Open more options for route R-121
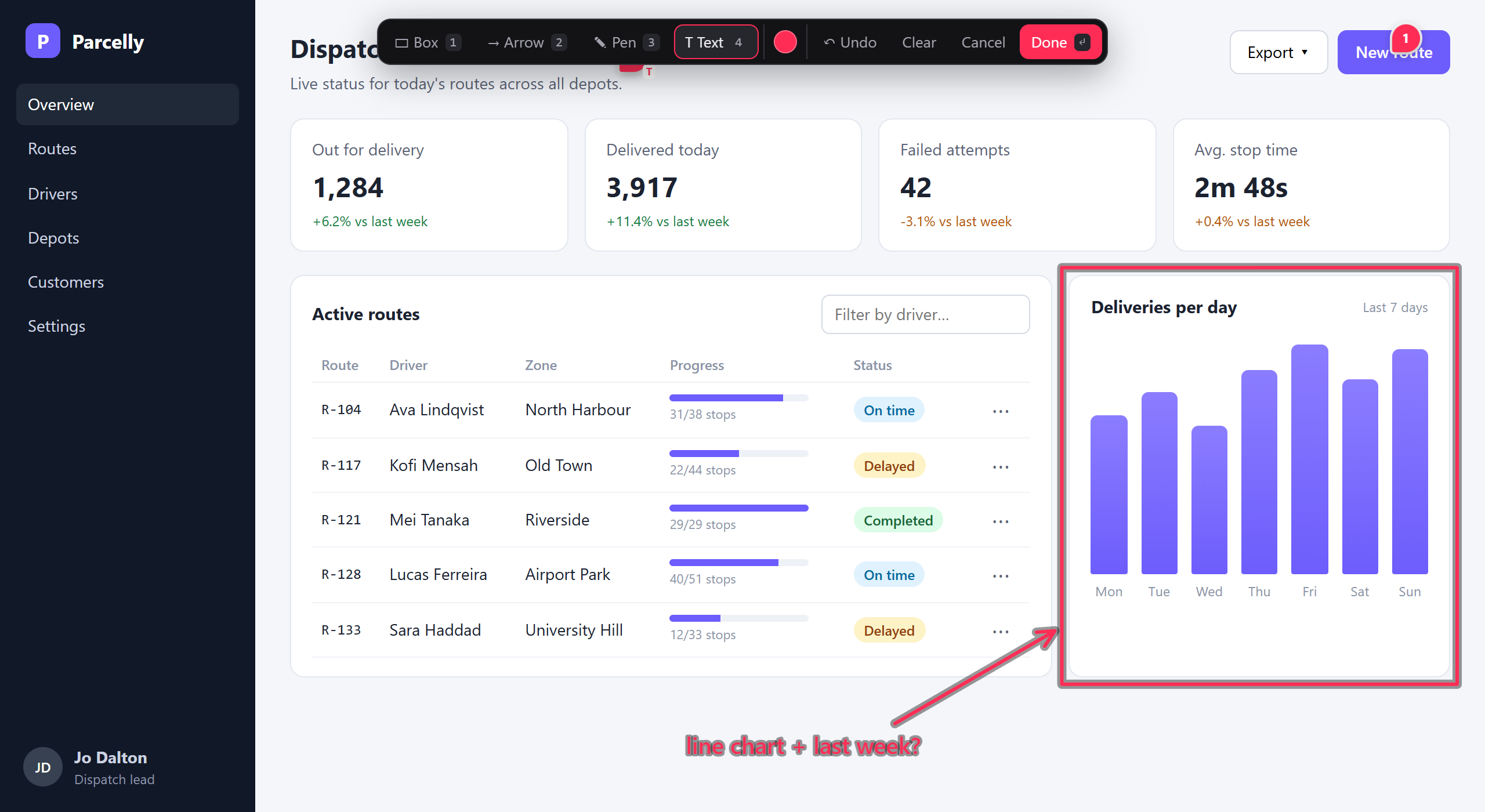Viewport: 1485px width, 812px height. [x=1001, y=521]
